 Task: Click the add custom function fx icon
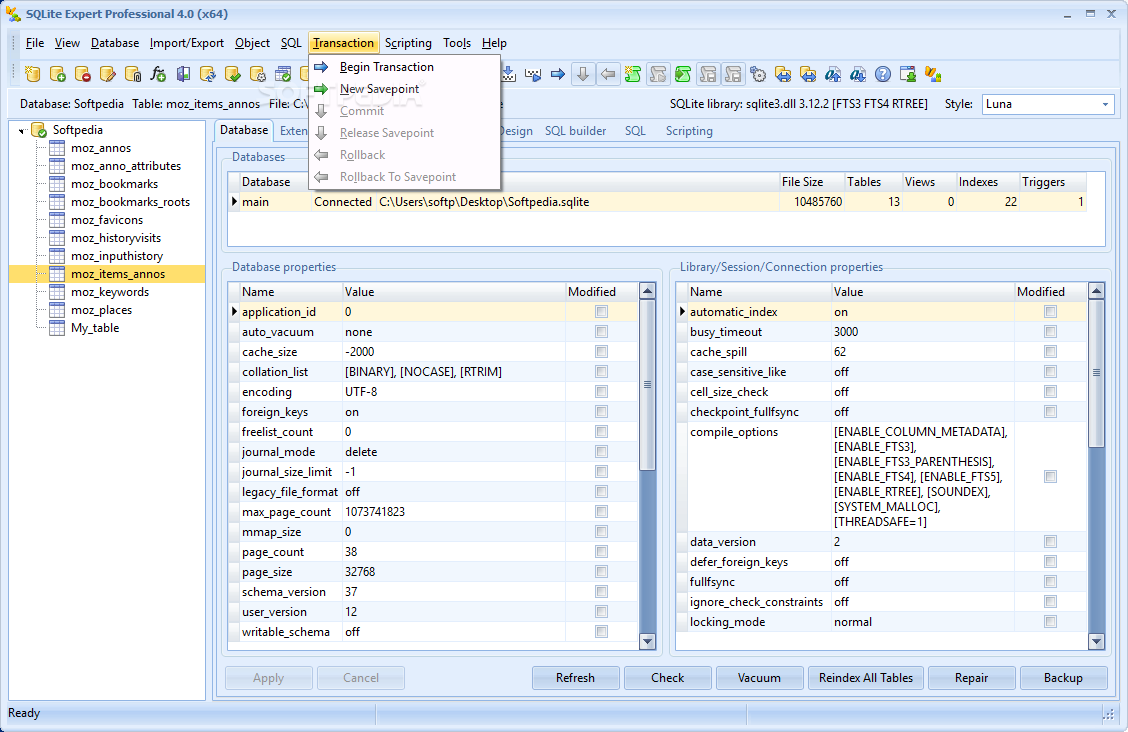tap(158, 74)
